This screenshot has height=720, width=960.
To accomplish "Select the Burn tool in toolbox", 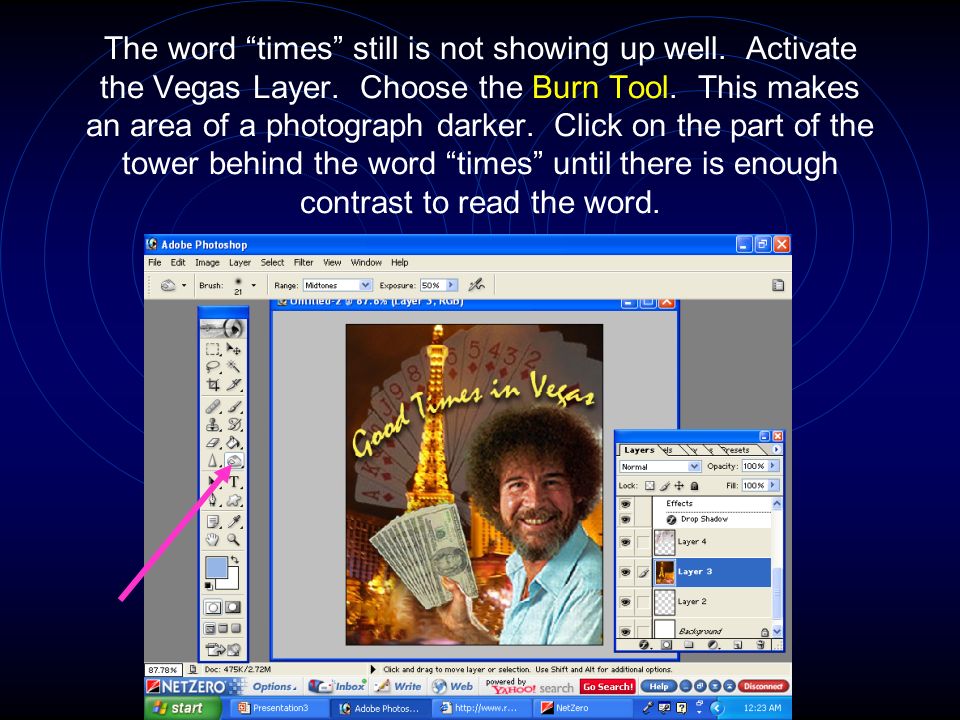I will pos(234,460).
